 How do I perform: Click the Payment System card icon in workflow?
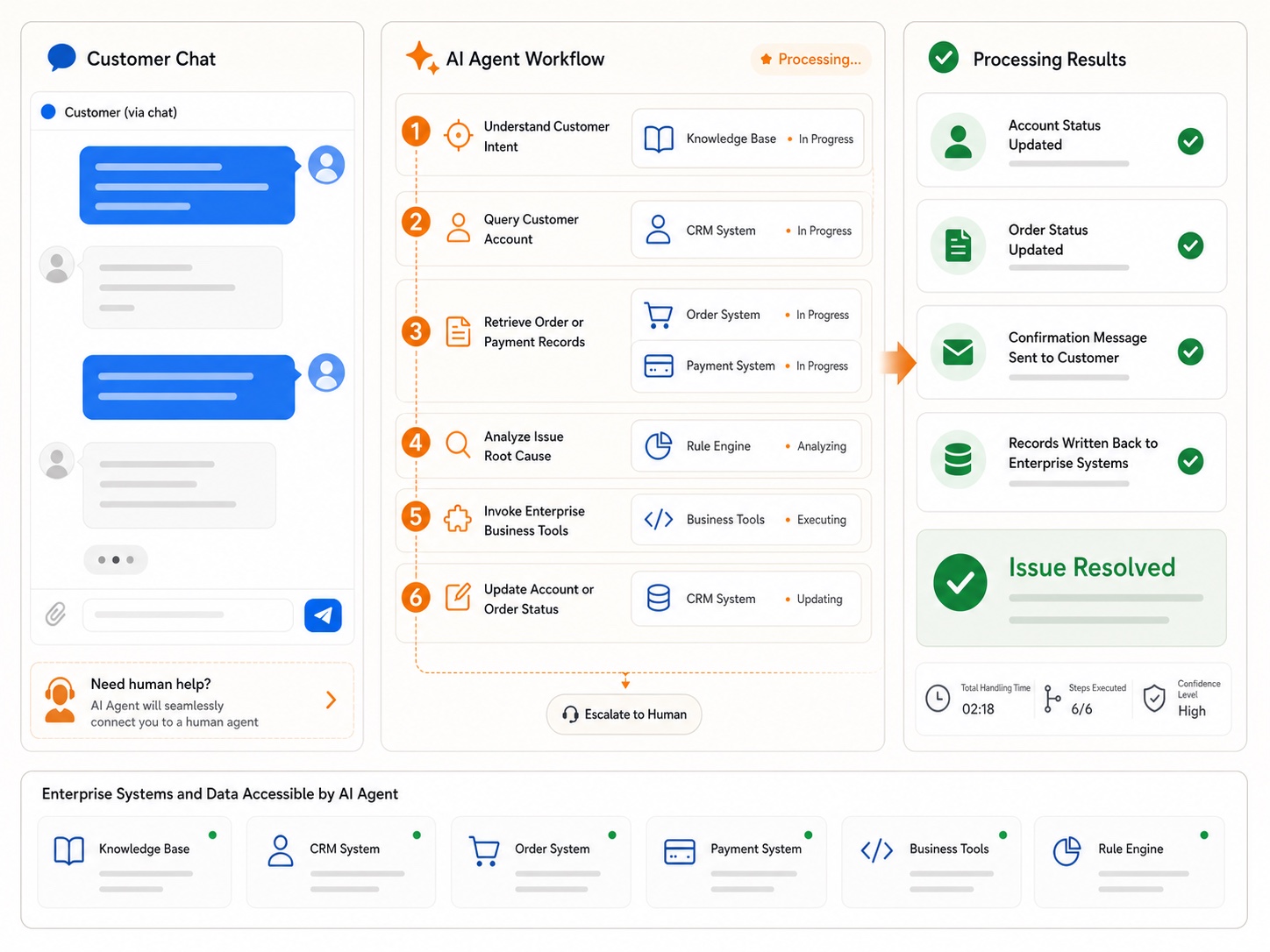coord(659,366)
